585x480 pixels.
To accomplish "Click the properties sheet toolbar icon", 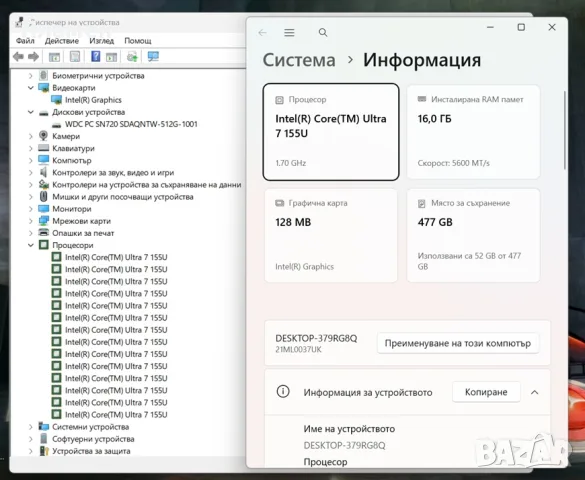I will pyautogui.click(x=75, y=57).
